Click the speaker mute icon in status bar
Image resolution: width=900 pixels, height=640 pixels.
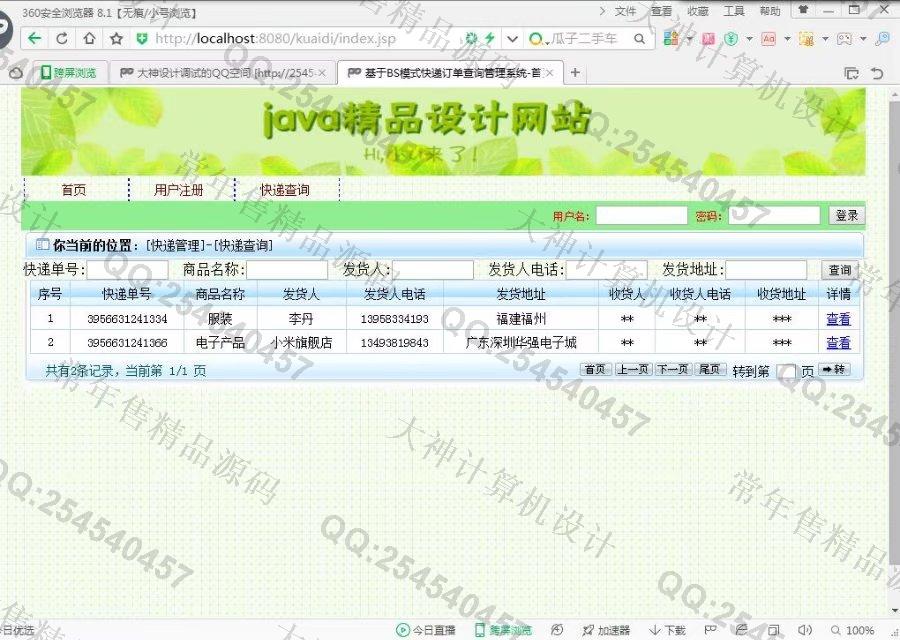click(x=805, y=630)
